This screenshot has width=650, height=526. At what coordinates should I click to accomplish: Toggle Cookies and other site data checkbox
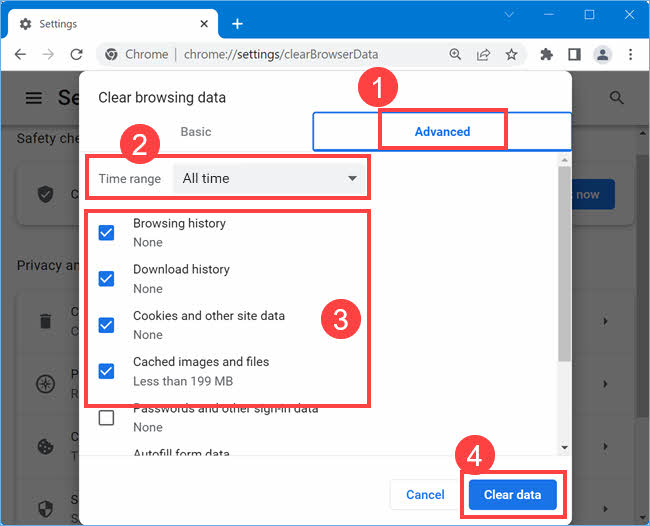107,325
